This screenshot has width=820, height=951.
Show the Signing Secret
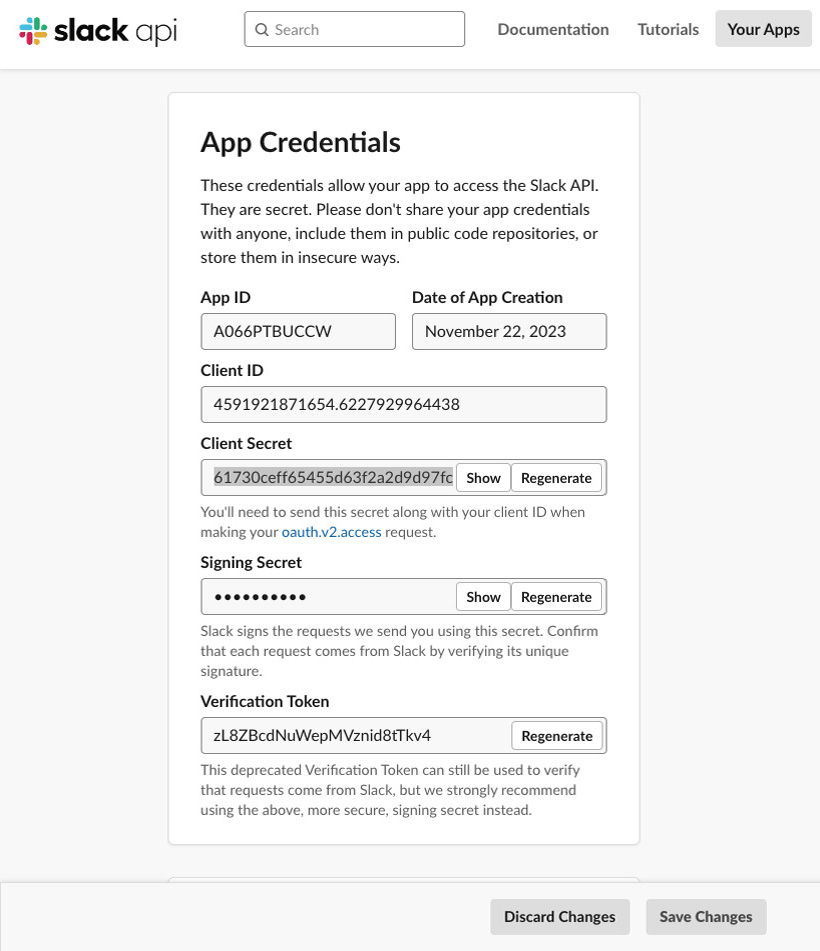click(x=483, y=597)
